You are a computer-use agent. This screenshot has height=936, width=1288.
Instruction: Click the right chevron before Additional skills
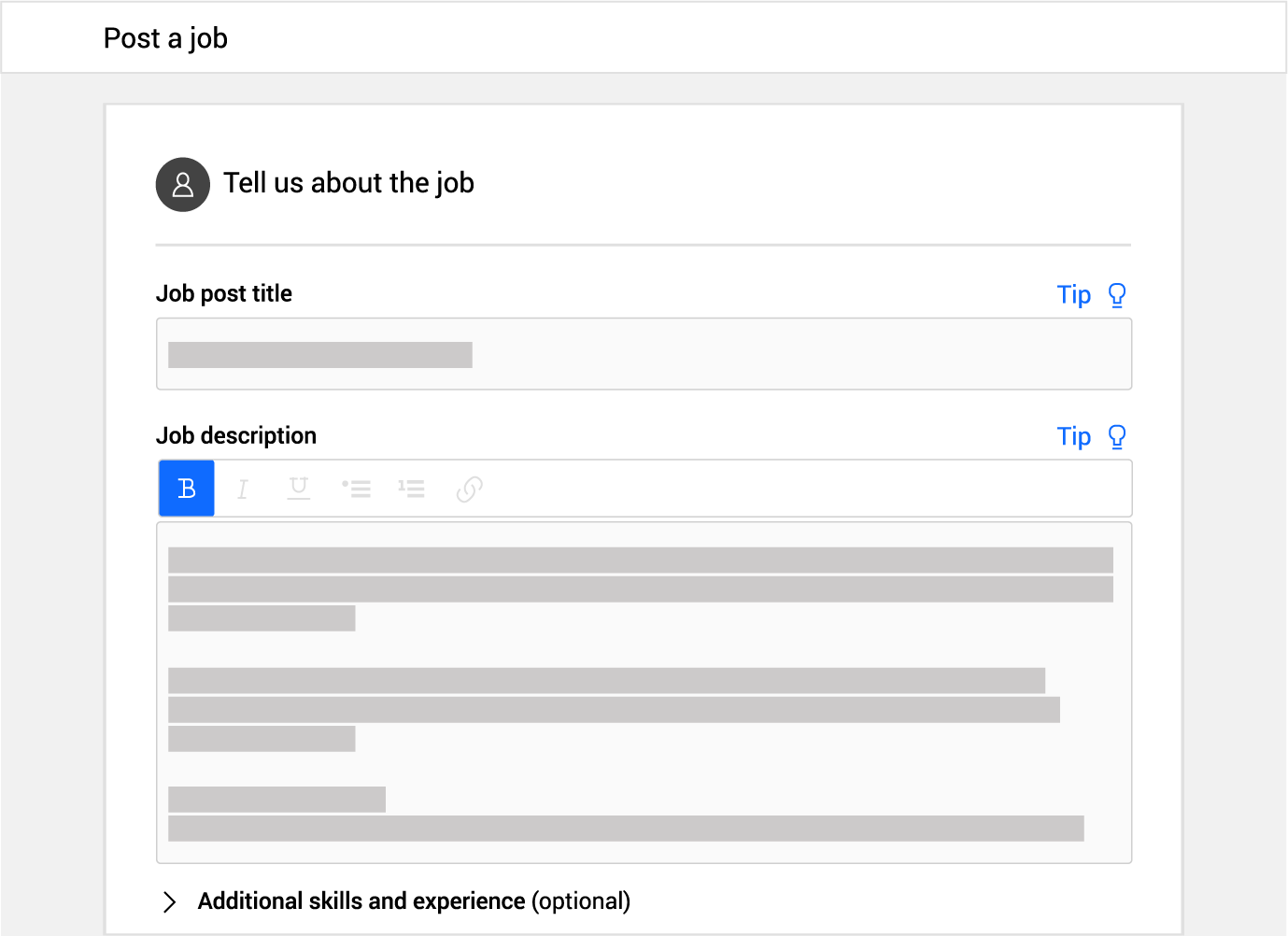click(x=169, y=901)
